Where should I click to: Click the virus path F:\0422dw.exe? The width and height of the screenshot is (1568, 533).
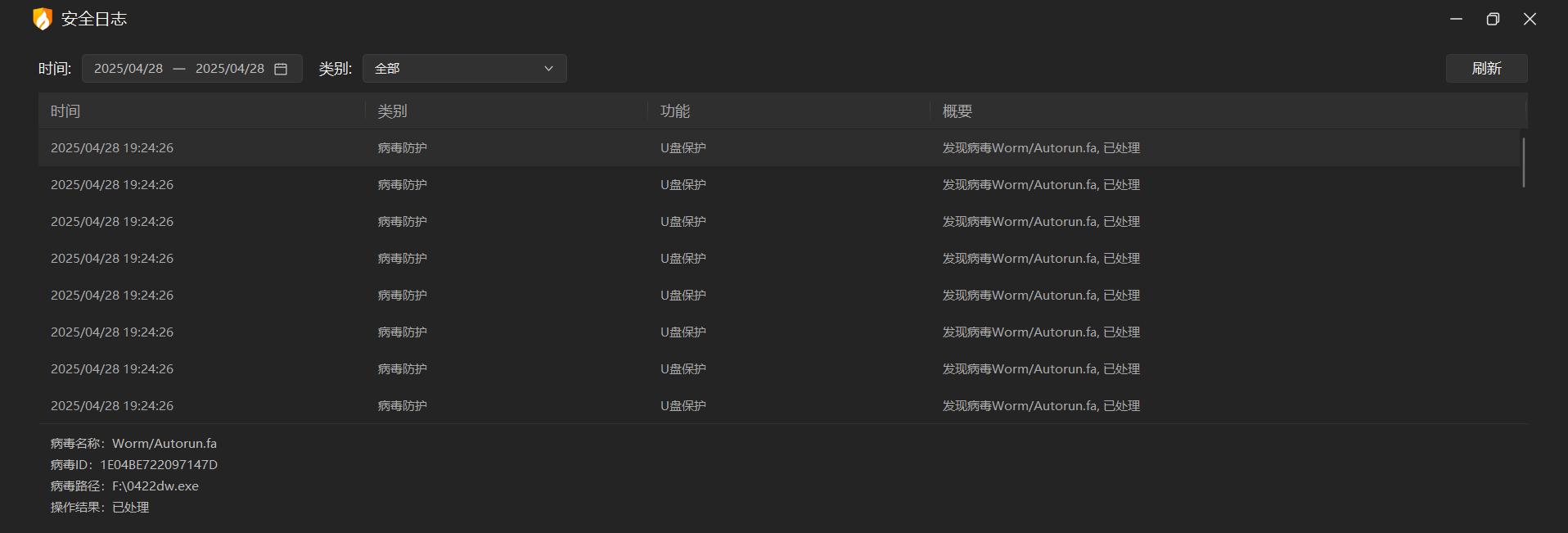(x=155, y=486)
